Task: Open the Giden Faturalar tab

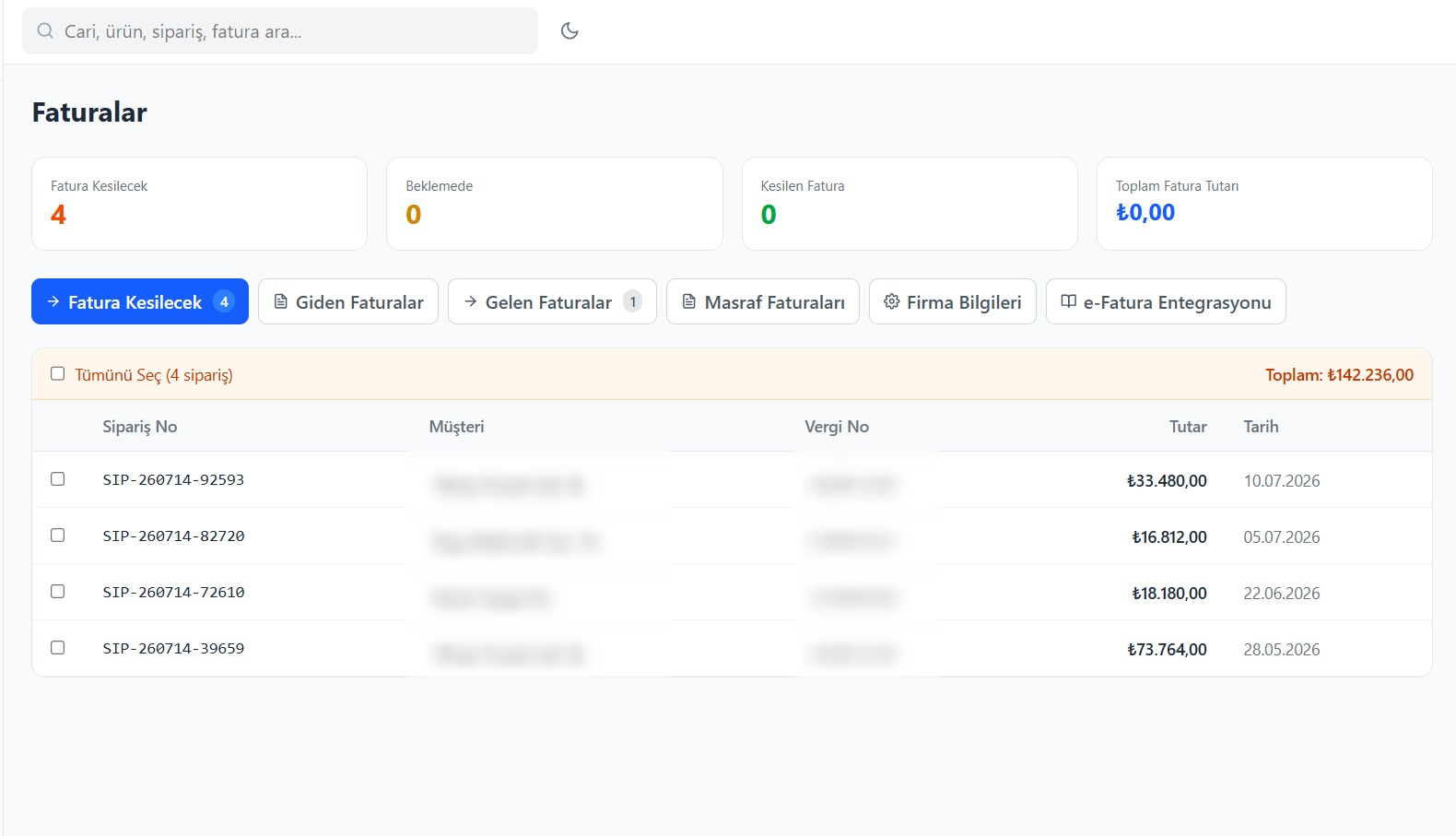Action: click(x=348, y=301)
